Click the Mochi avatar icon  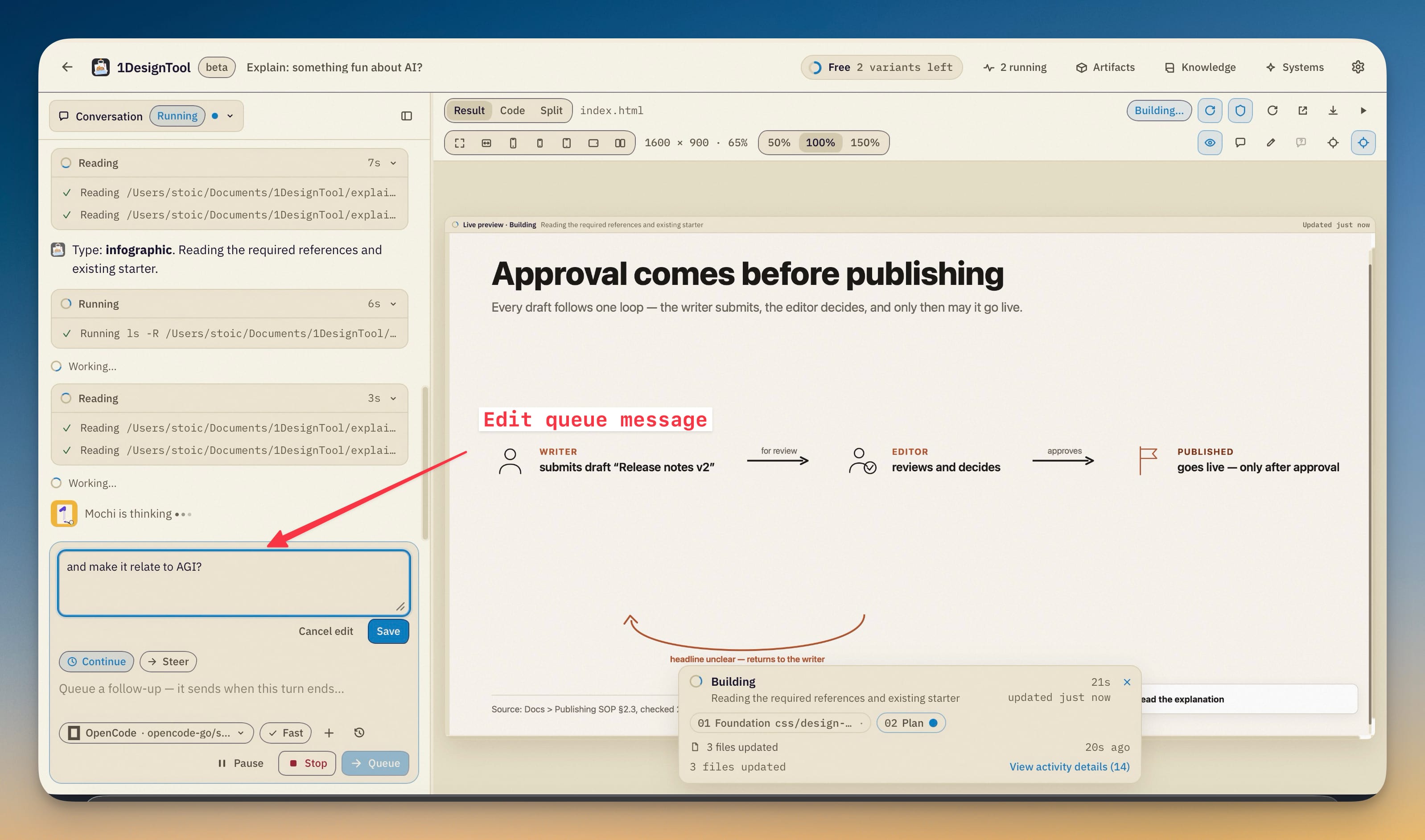point(64,513)
